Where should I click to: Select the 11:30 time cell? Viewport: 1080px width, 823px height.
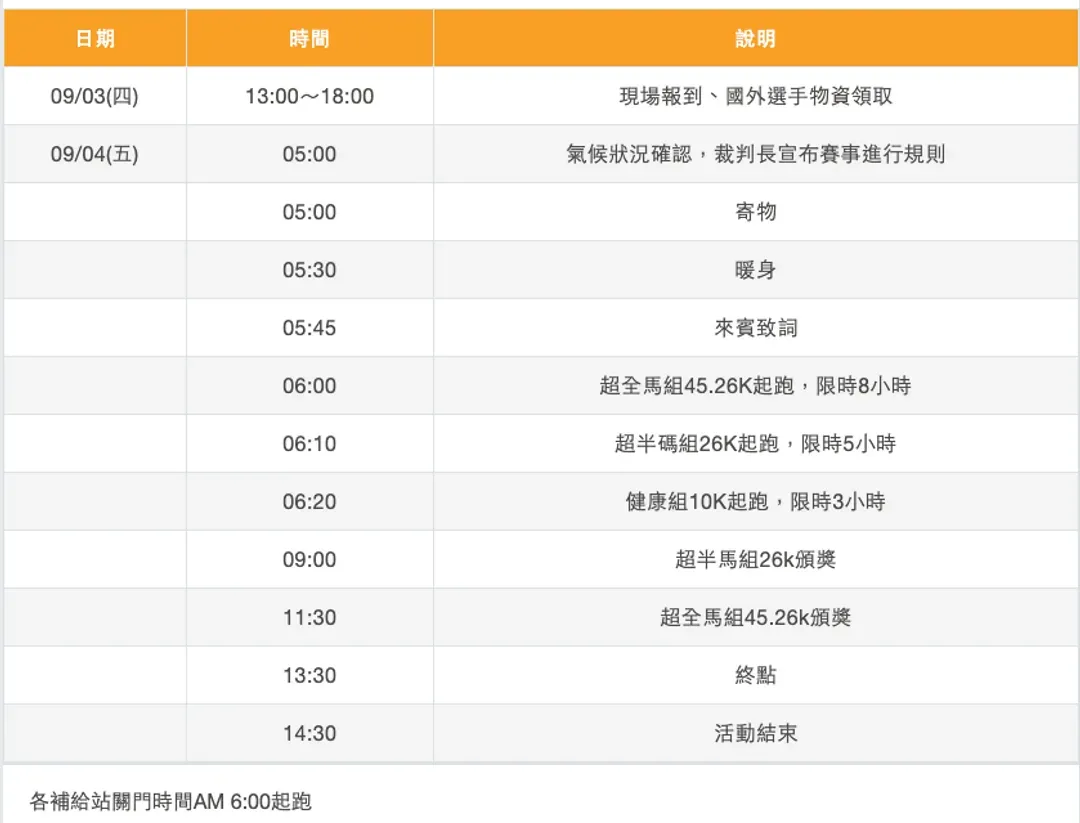[x=309, y=619]
